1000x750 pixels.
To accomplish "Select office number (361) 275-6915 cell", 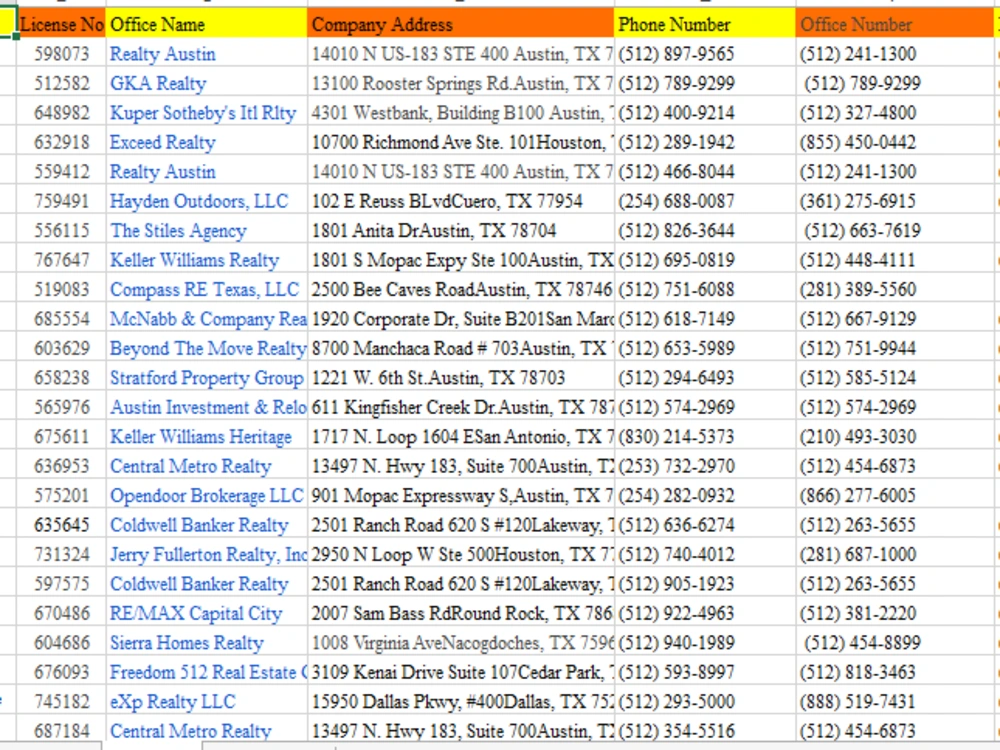I will tap(895, 202).
